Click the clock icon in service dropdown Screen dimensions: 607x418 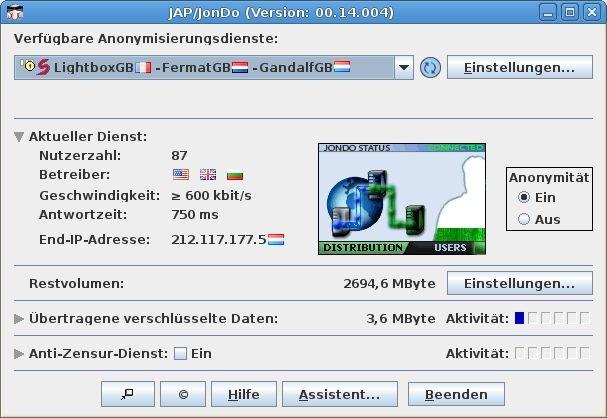(x=29, y=65)
